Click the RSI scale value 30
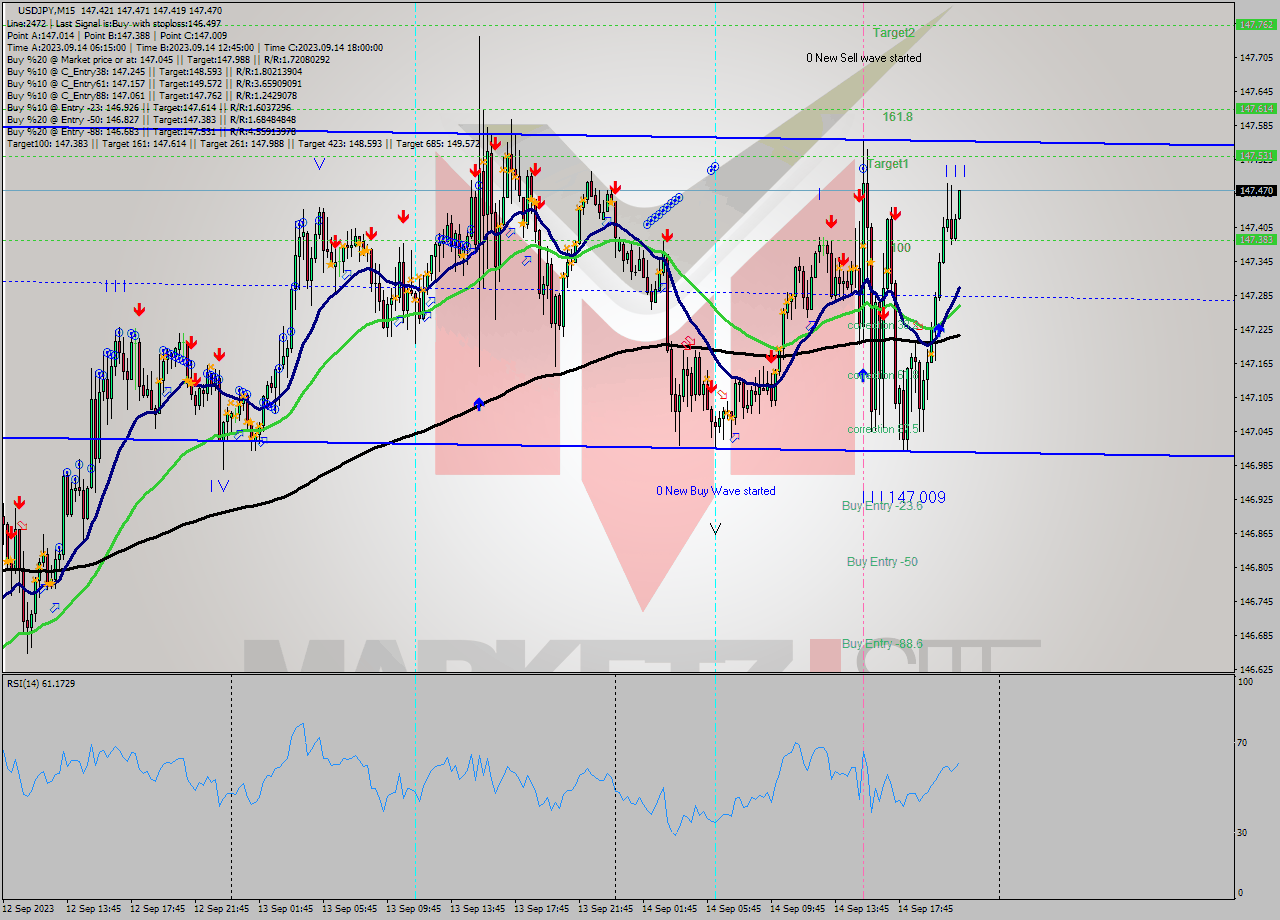The height and width of the screenshot is (920, 1280). pos(1244,832)
